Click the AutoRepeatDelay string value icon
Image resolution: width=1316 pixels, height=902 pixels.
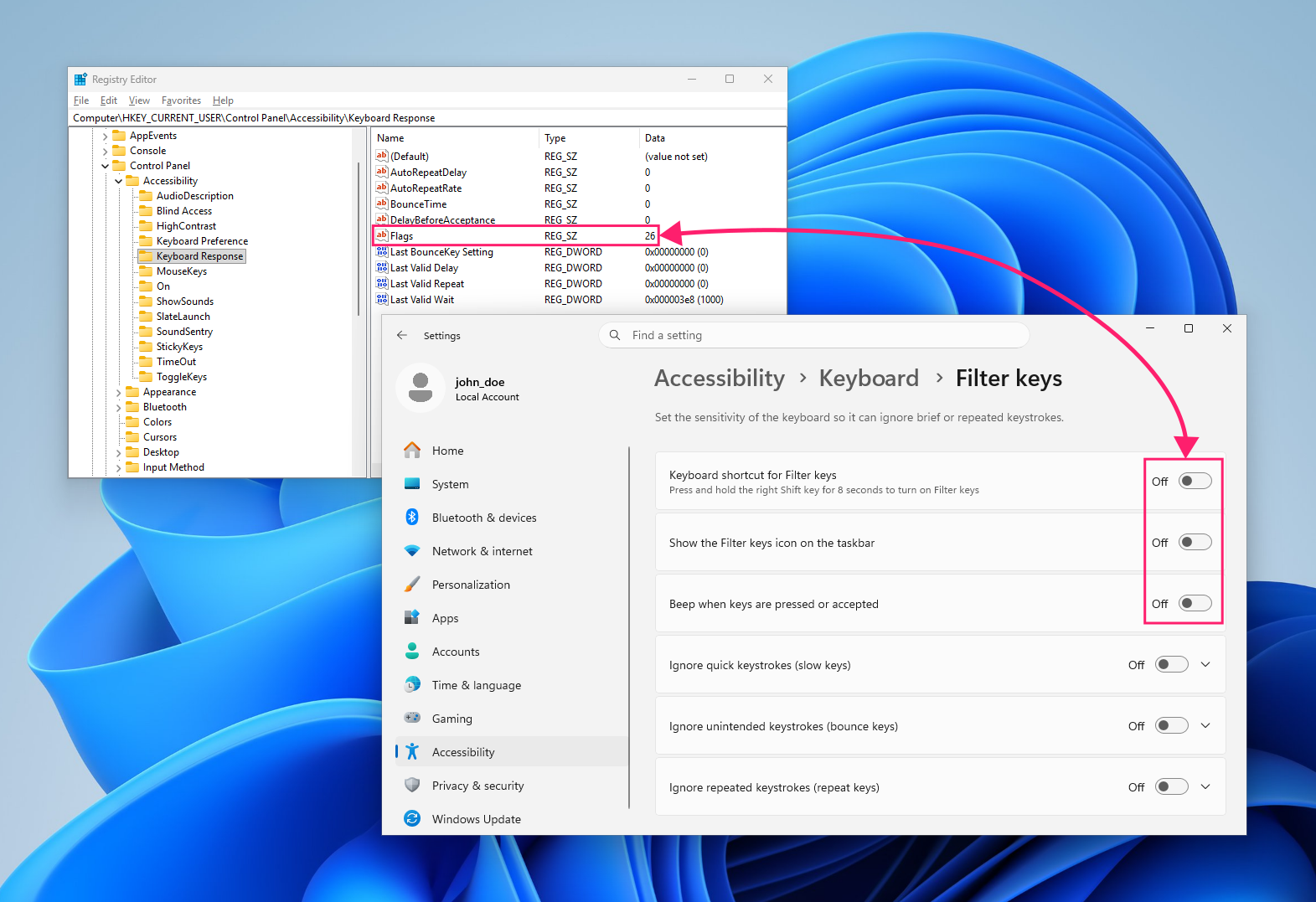pyautogui.click(x=382, y=172)
